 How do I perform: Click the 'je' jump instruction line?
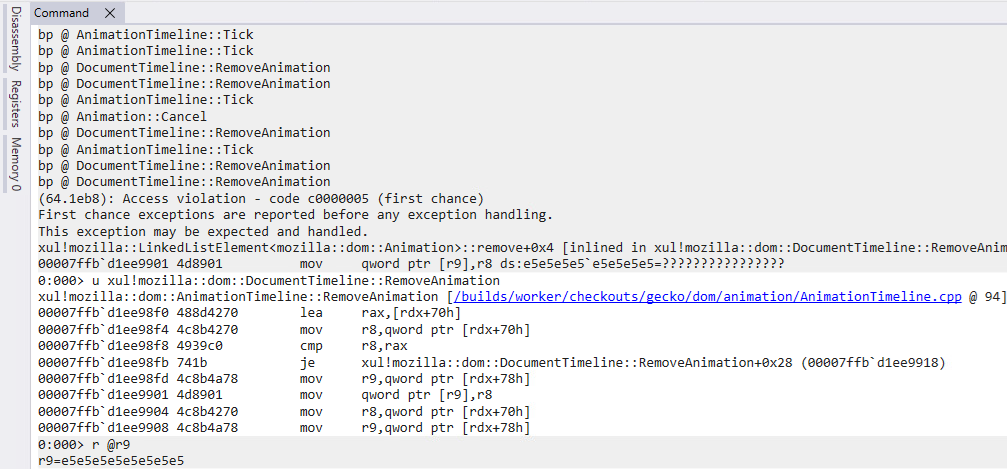pyautogui.click(x=491, y=362)
